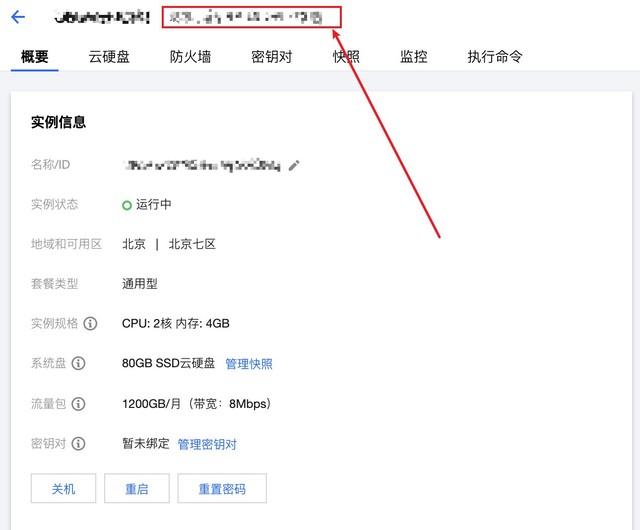Open the 快照 tab
The height and width of the screenshot is (530, 640).
click(x=346, y=57)
